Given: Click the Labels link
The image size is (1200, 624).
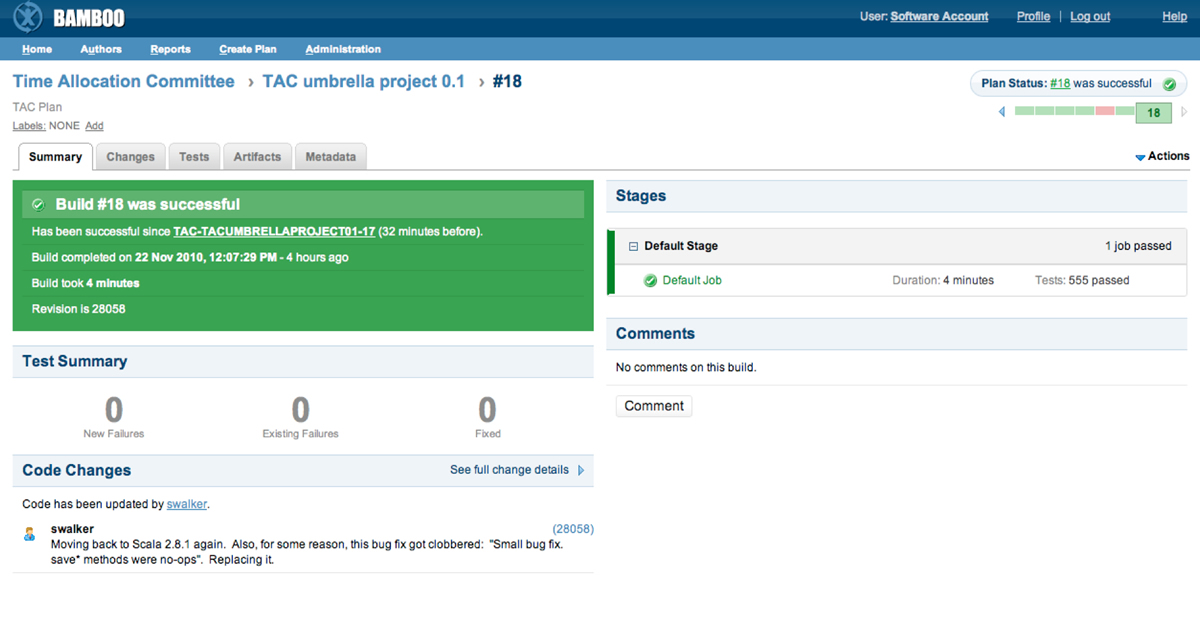Looking at the screenshot, I should click(x=29, y=126).
